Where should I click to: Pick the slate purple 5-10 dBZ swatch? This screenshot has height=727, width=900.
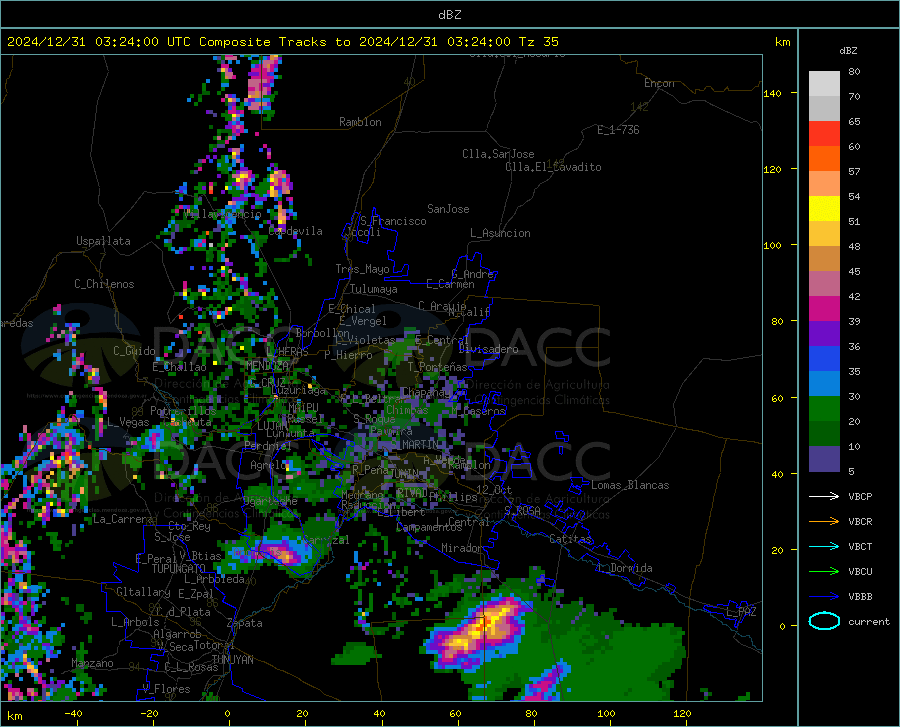pos(824,458)
